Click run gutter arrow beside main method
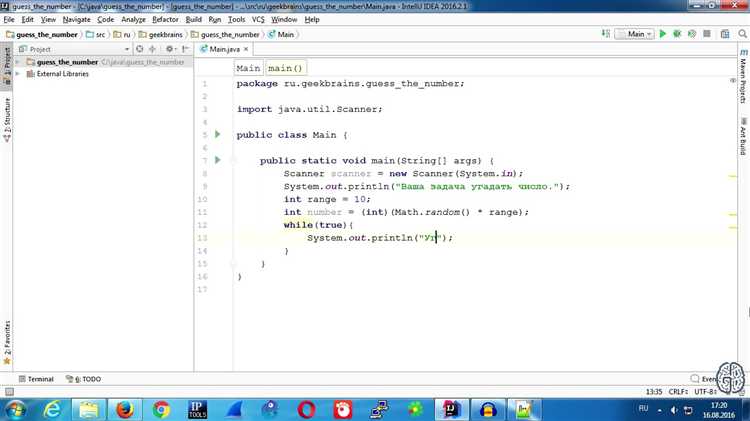Viewport: 750px width, 421px height. [218, 160]
